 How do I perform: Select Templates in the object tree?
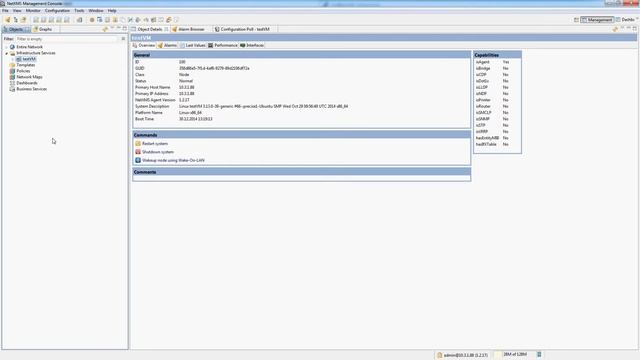point(26,65)
